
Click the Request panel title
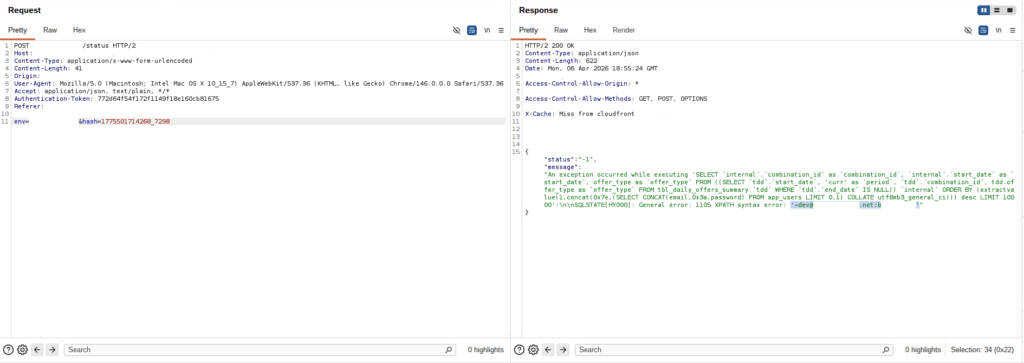pyautogui.click(x=24, y=10)
